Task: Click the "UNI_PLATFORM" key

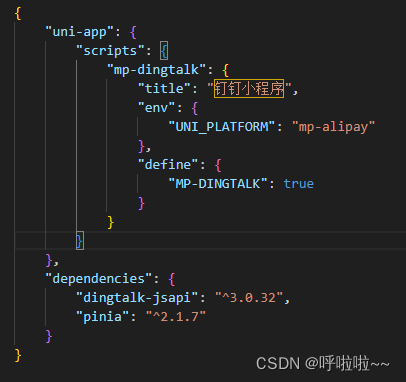Action: (x=222, y=127)
